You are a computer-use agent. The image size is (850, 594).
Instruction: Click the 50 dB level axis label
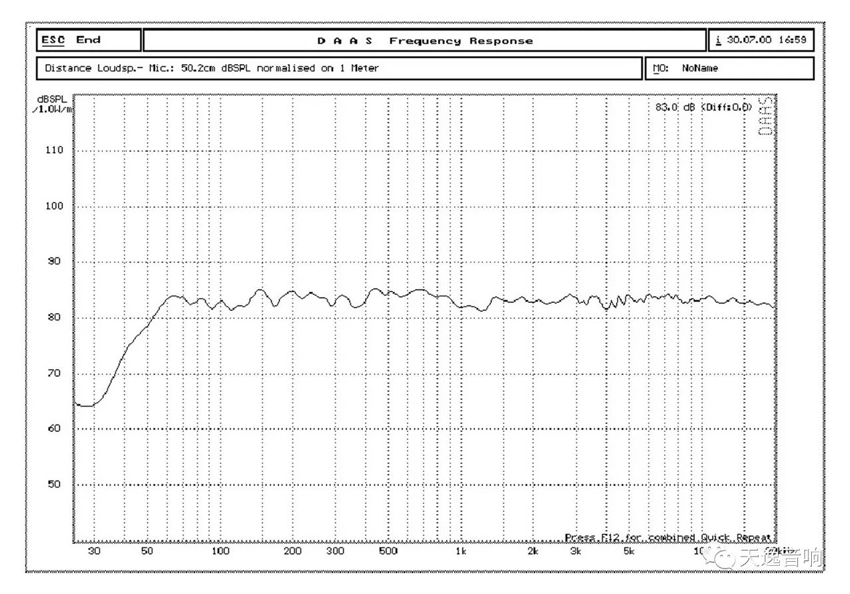click(x=54, y=485)
